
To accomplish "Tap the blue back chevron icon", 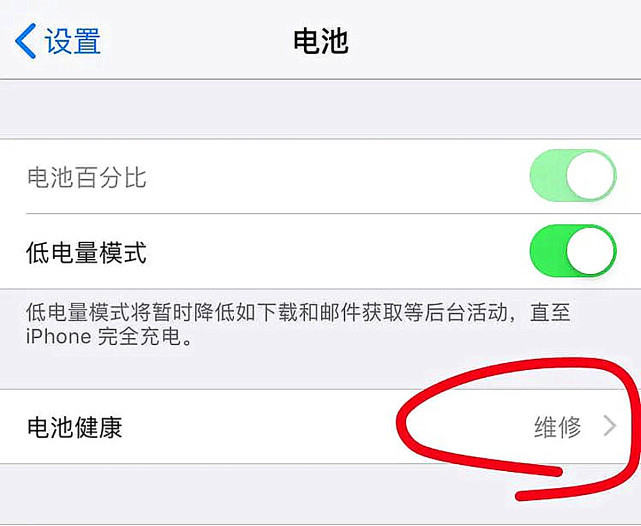I will point(25,41).
